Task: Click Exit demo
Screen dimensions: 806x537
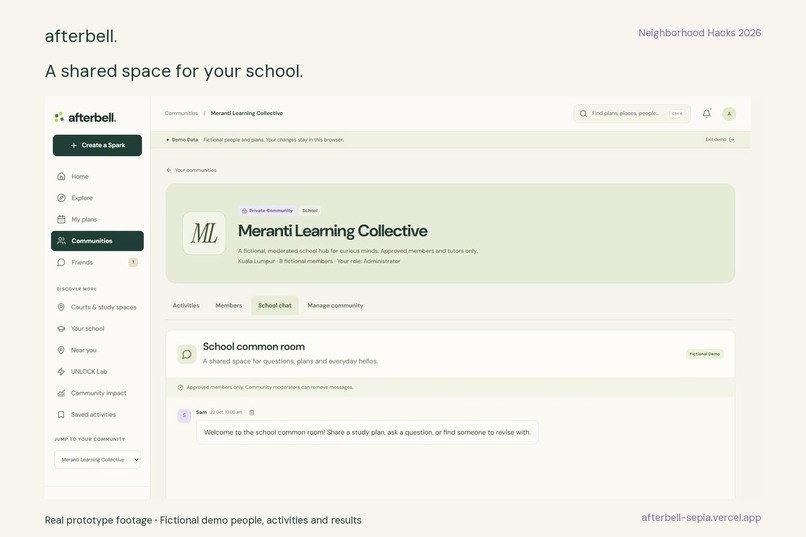Action: tap(720, 140)
